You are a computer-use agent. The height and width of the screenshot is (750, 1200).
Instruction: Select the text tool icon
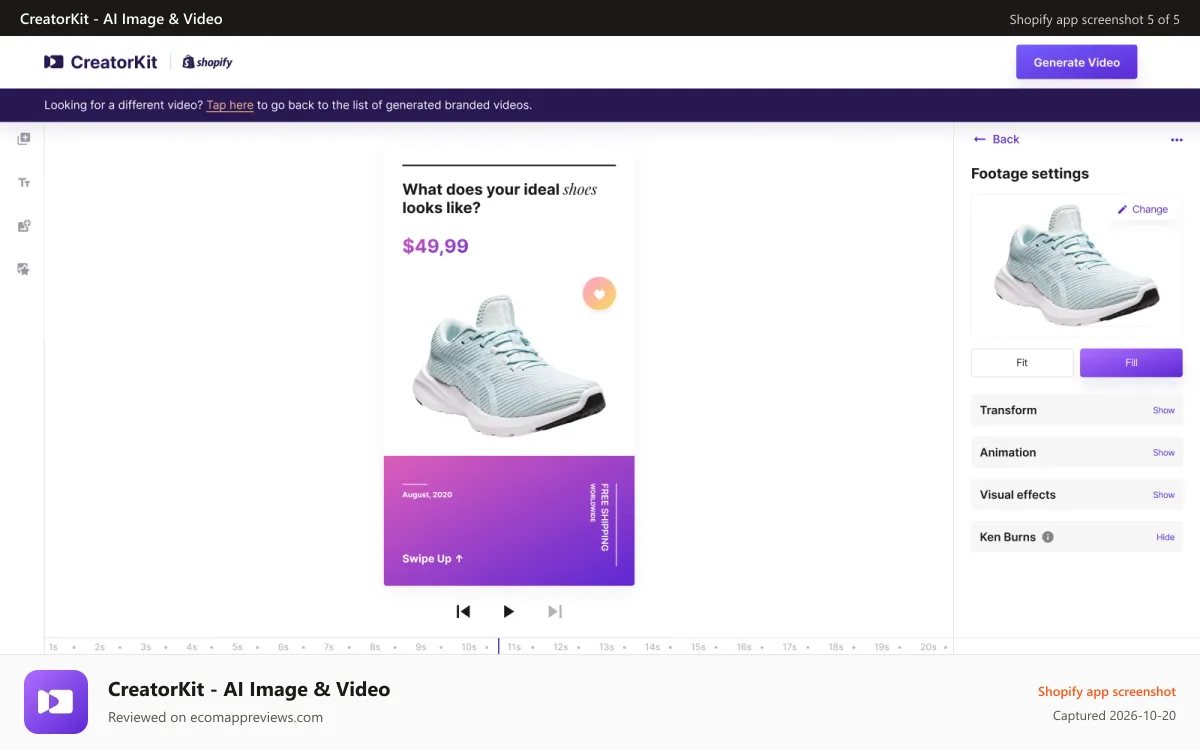[24, 183]
